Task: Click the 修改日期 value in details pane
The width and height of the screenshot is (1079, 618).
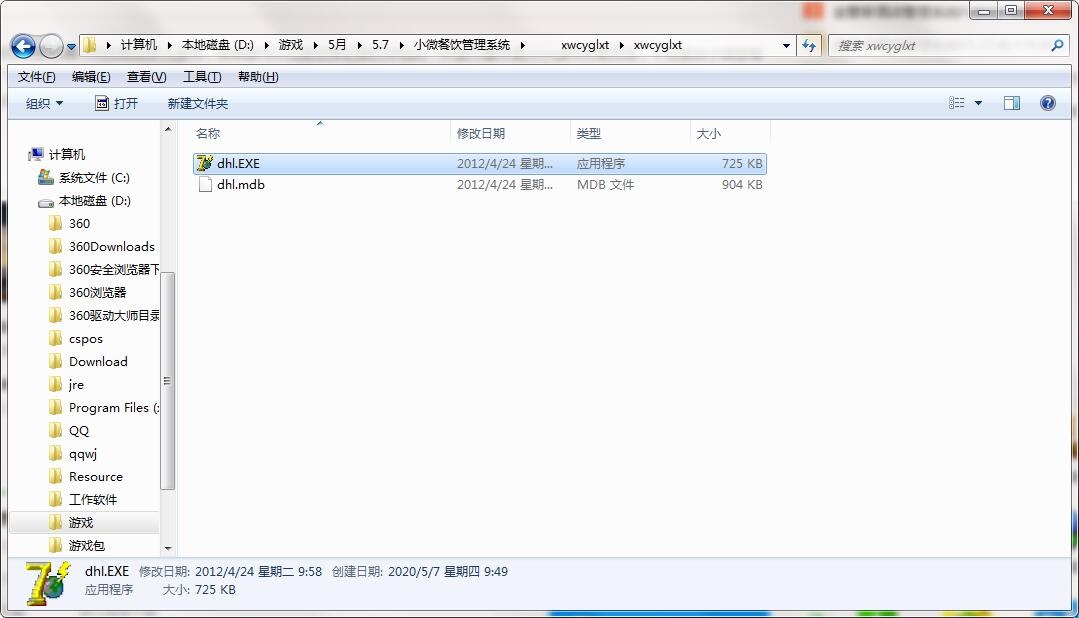Action: [x=258, y=571]
